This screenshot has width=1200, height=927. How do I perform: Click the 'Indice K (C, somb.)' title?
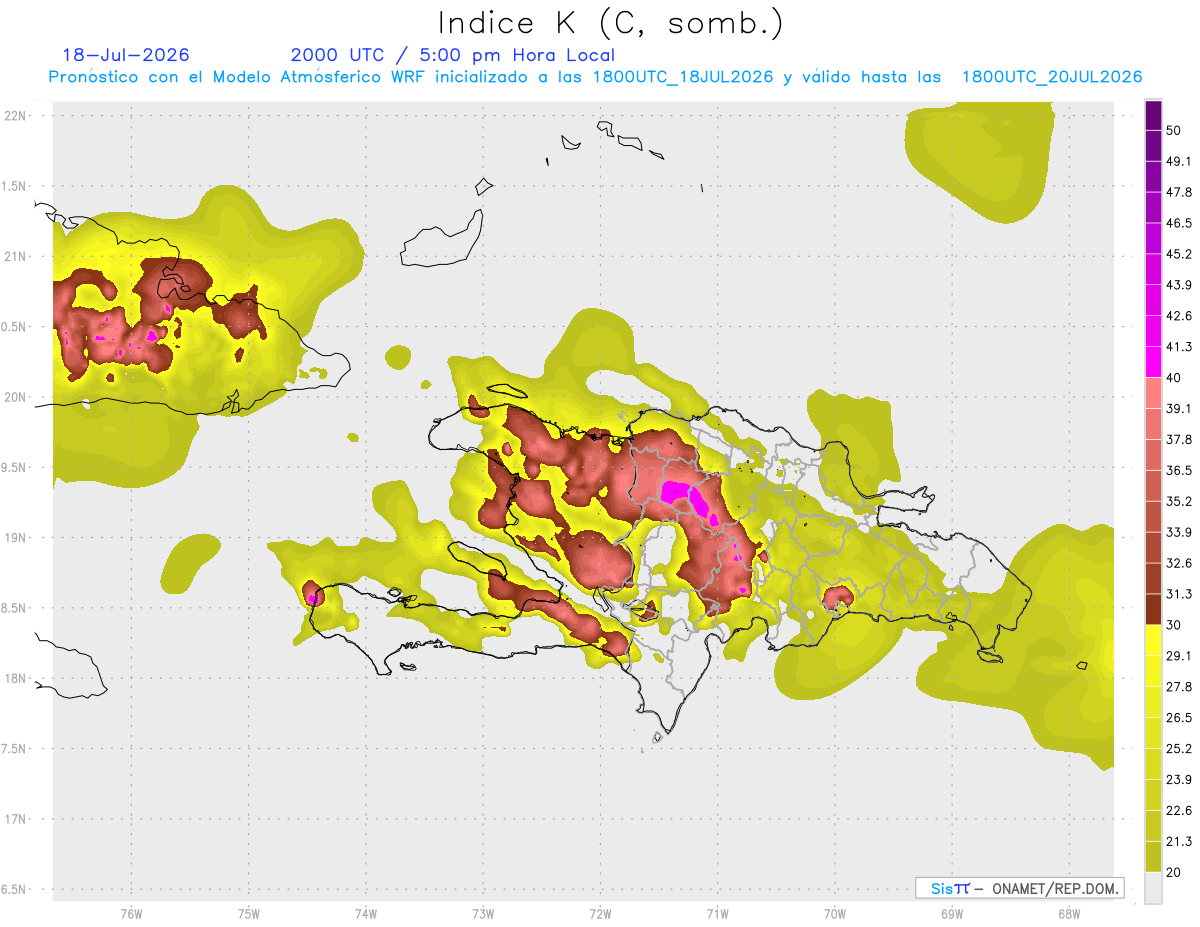(x=610, y=23)
